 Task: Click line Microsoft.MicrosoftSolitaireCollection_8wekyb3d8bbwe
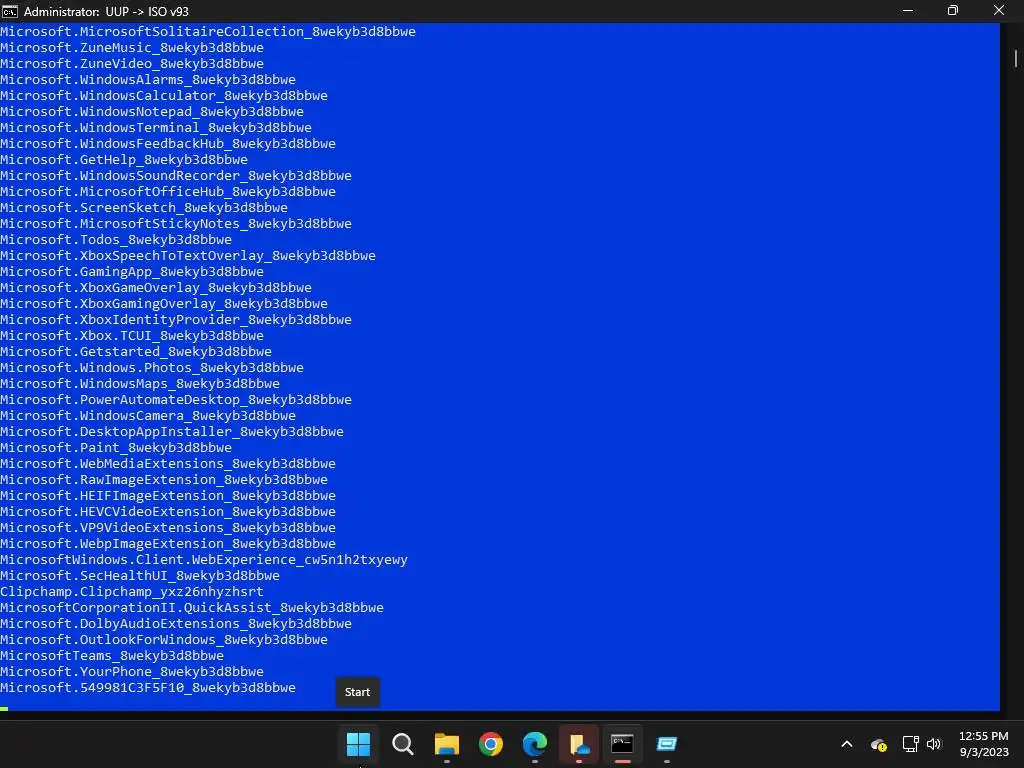pos(208,31)
